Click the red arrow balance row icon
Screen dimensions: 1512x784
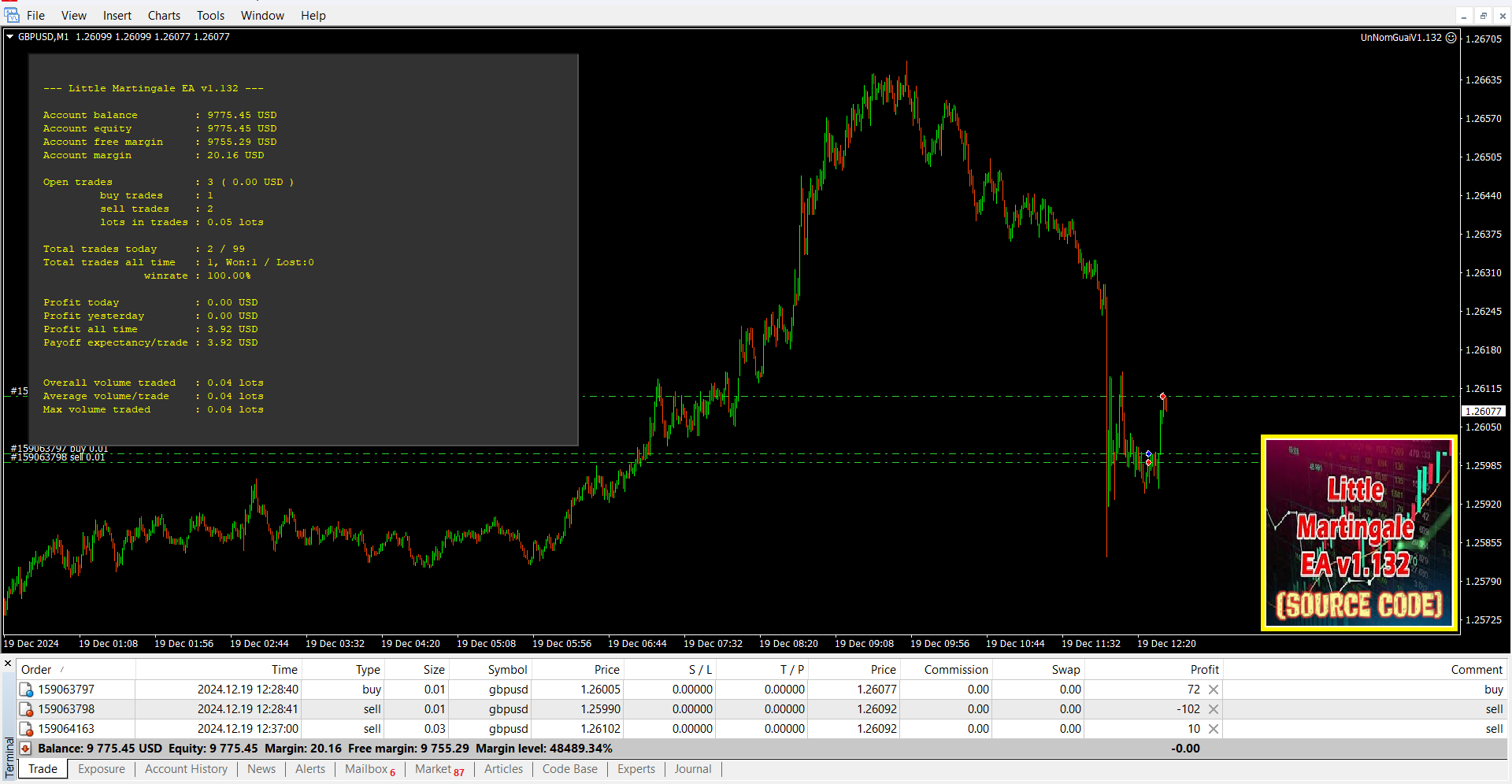coord(26,749)
